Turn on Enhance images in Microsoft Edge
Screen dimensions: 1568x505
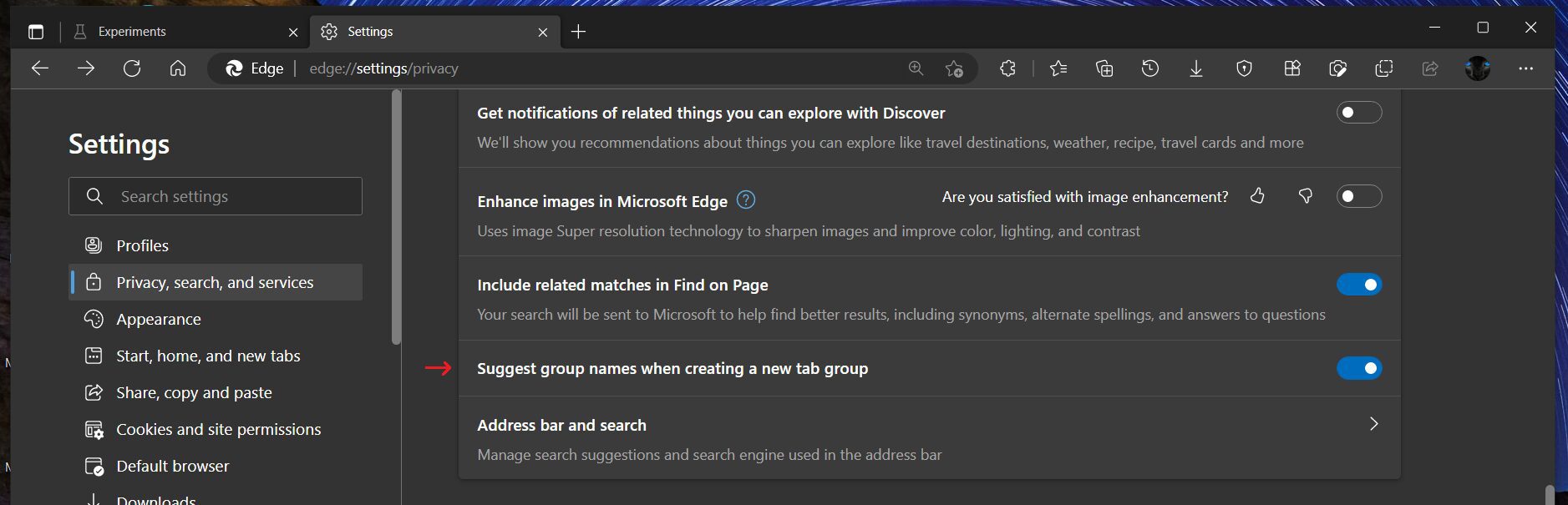pyautogui.click(x=1358, y=196)
